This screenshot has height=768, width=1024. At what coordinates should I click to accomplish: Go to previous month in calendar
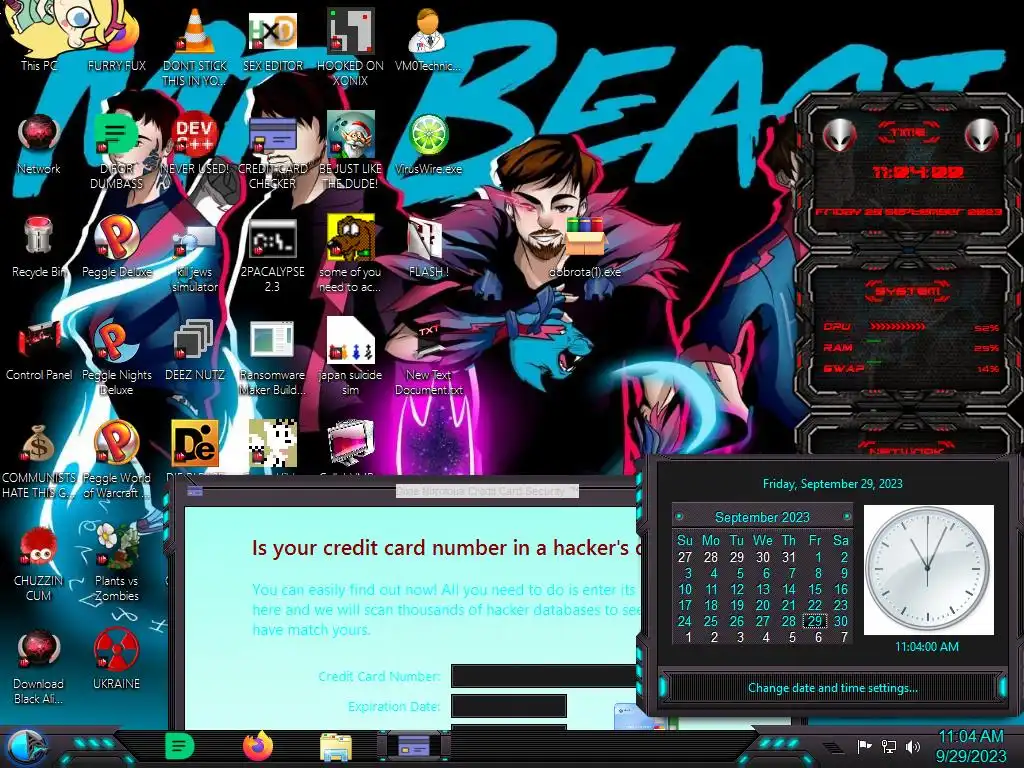[x=679, y=517]
